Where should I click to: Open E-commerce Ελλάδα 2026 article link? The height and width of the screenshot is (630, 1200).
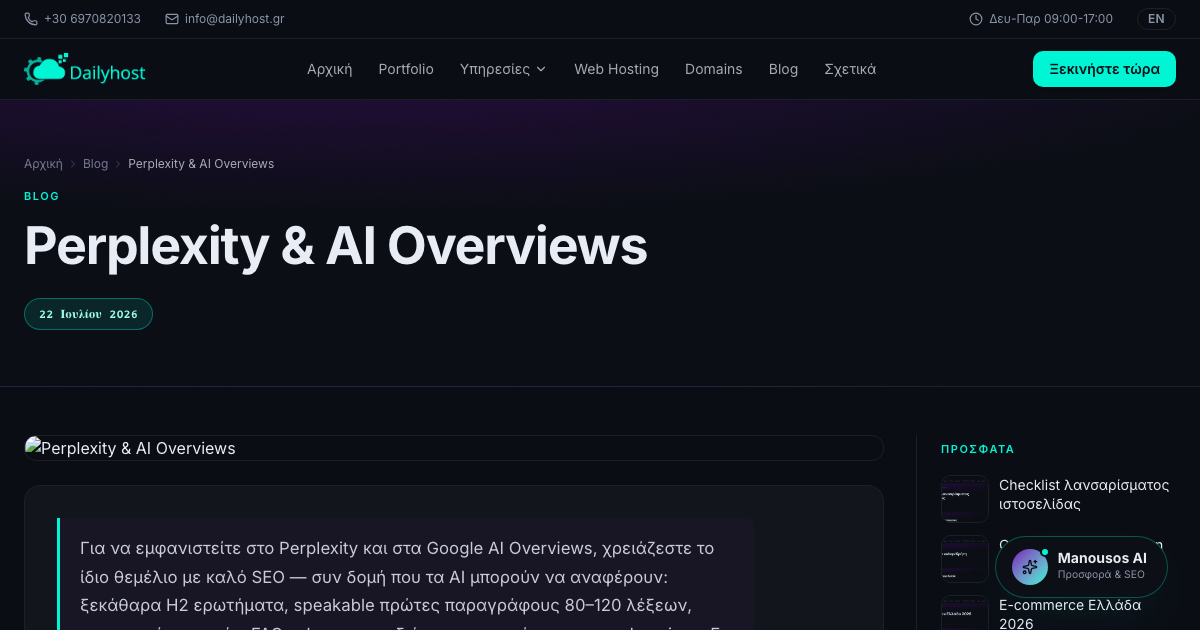coord(1070,614)
